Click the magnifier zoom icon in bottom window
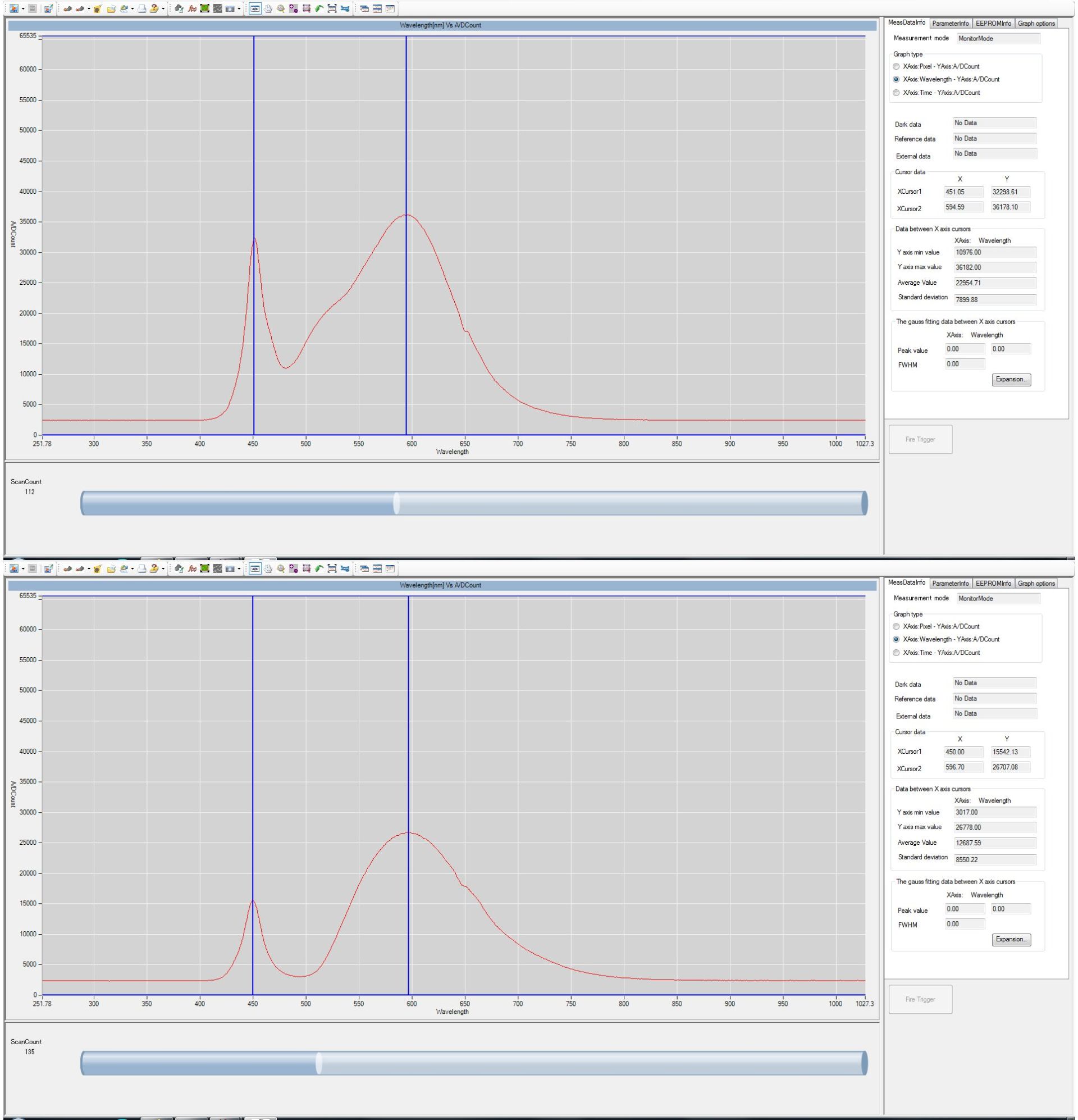The height and width of the screenshot is (1120, 1078). tap(281, 568)
